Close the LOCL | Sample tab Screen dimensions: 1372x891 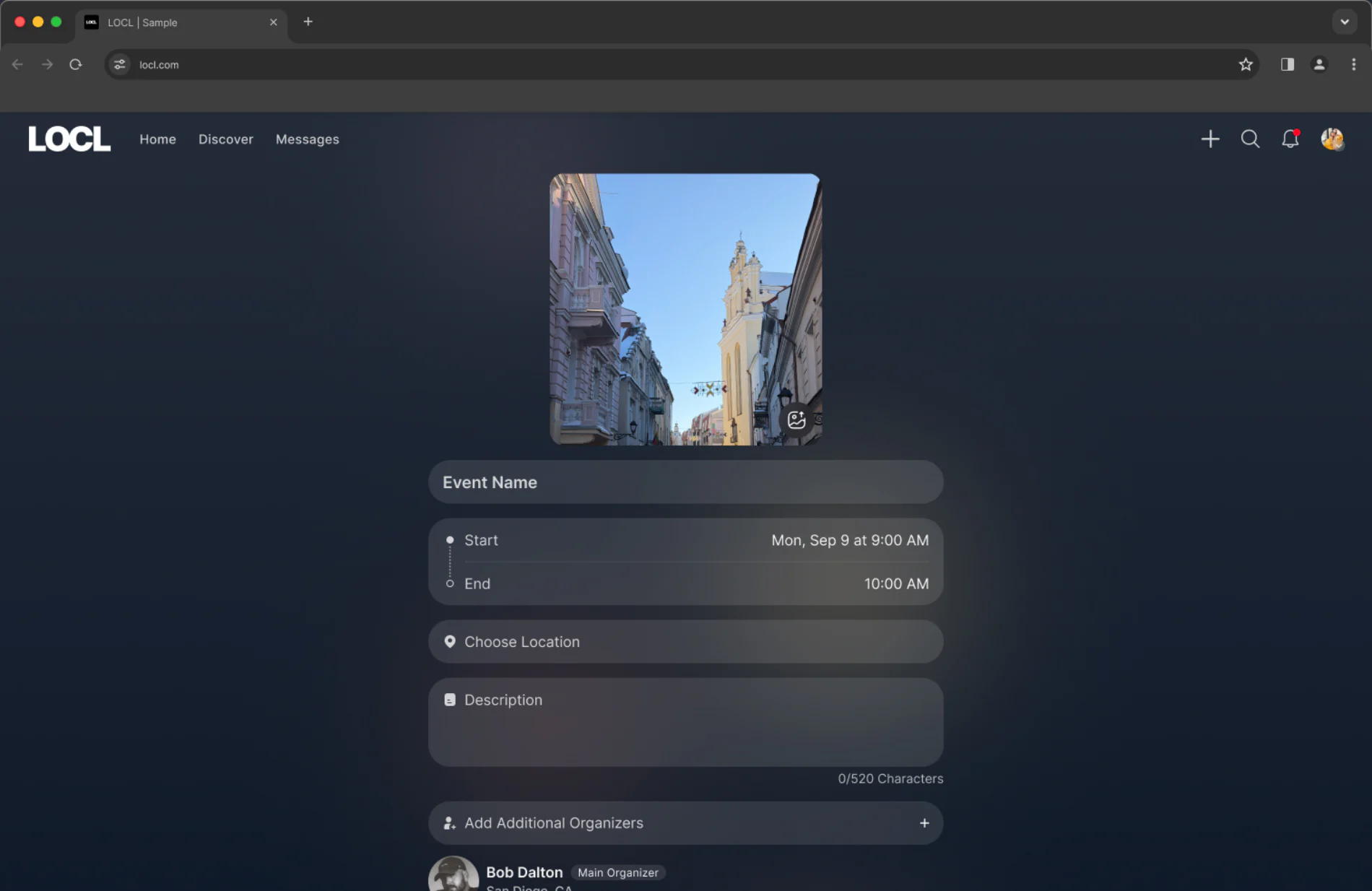[x=274, y=22]
